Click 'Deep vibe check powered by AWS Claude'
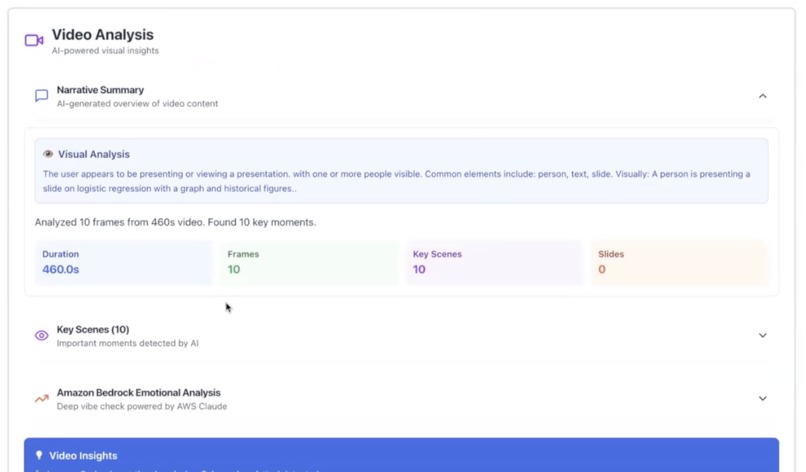This screenshot has width=806, height=472. [142, 406]
